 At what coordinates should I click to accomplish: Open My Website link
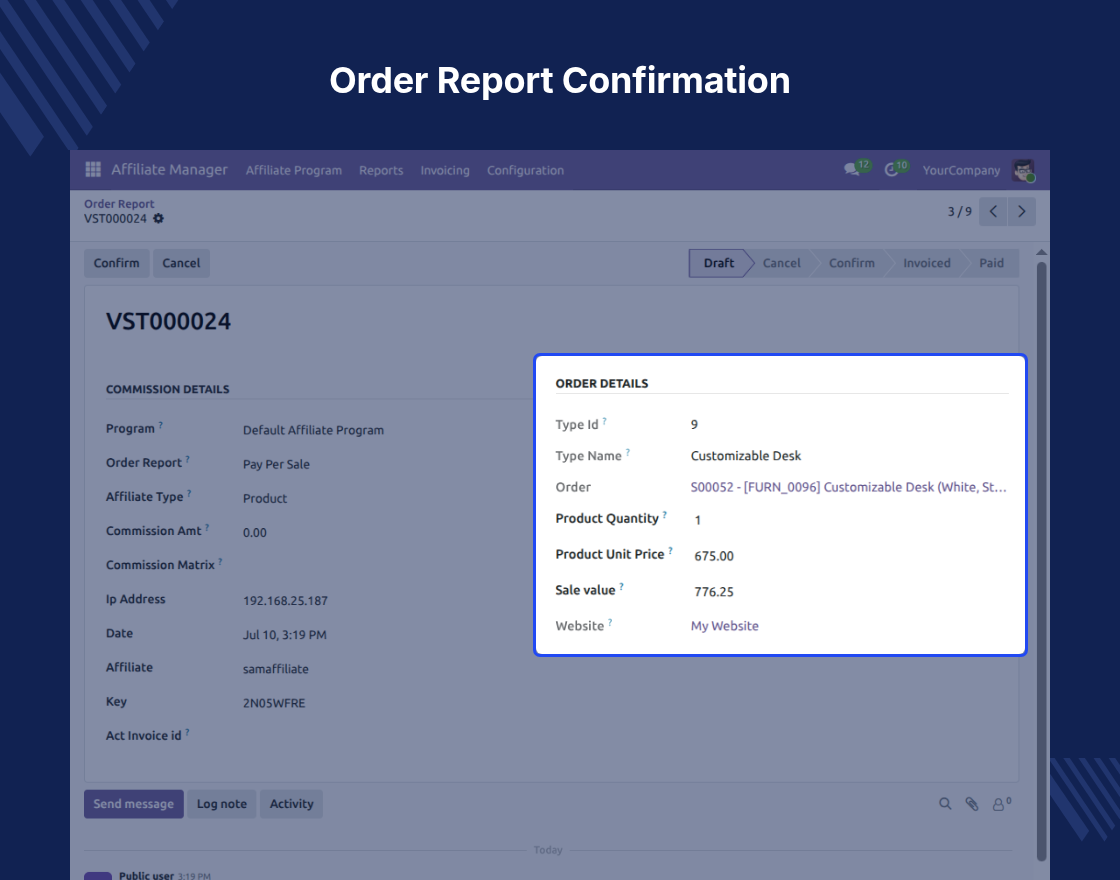[x=724, y=626]
